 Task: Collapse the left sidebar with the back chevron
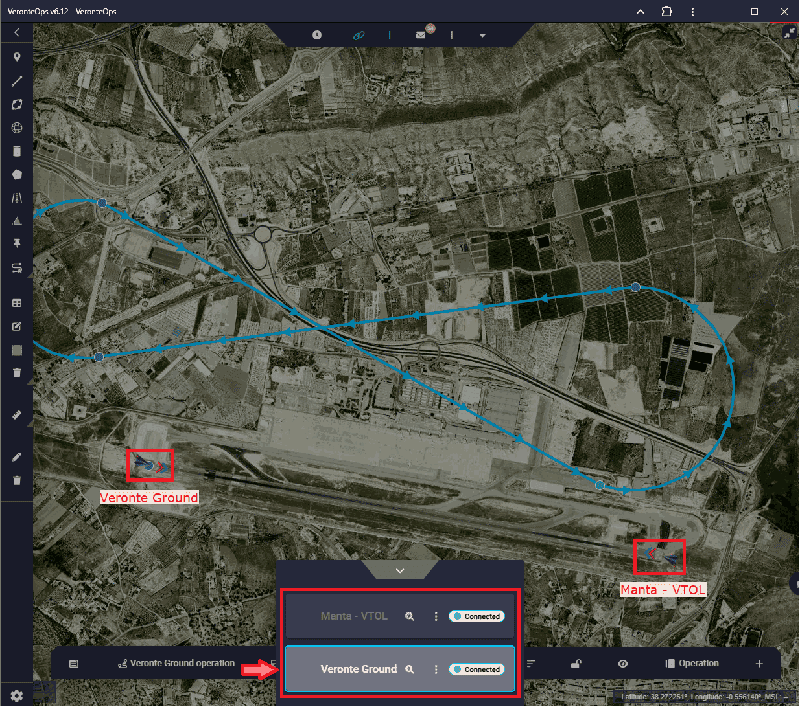point(17,33)
